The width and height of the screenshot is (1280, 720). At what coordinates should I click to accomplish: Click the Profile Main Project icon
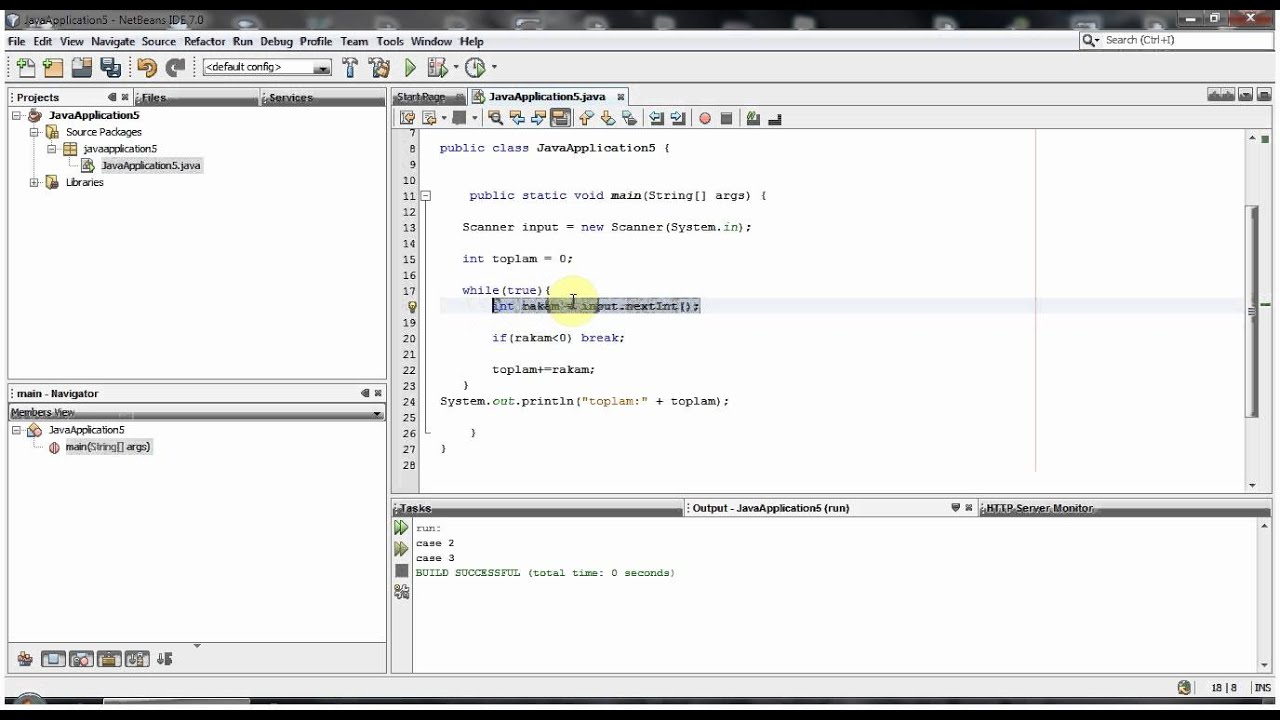[x=475, y=67]
